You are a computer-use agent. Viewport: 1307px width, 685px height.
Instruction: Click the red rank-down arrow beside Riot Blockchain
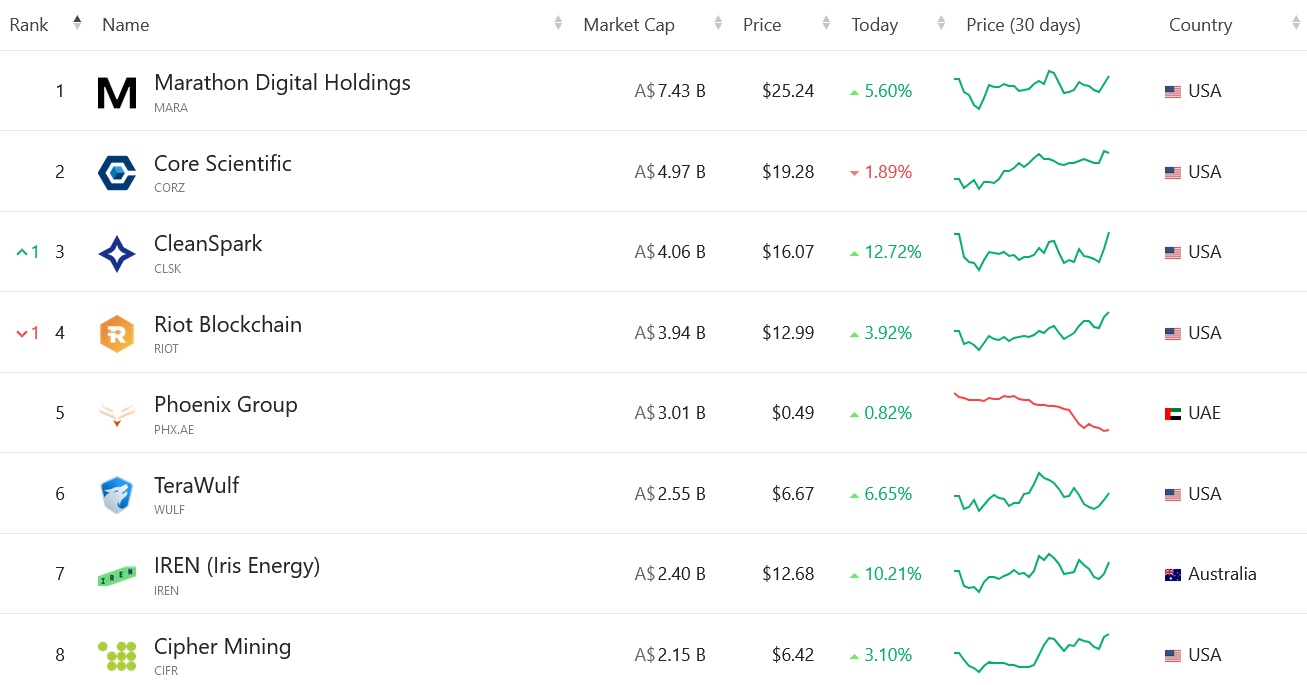[x=24, y=332]
